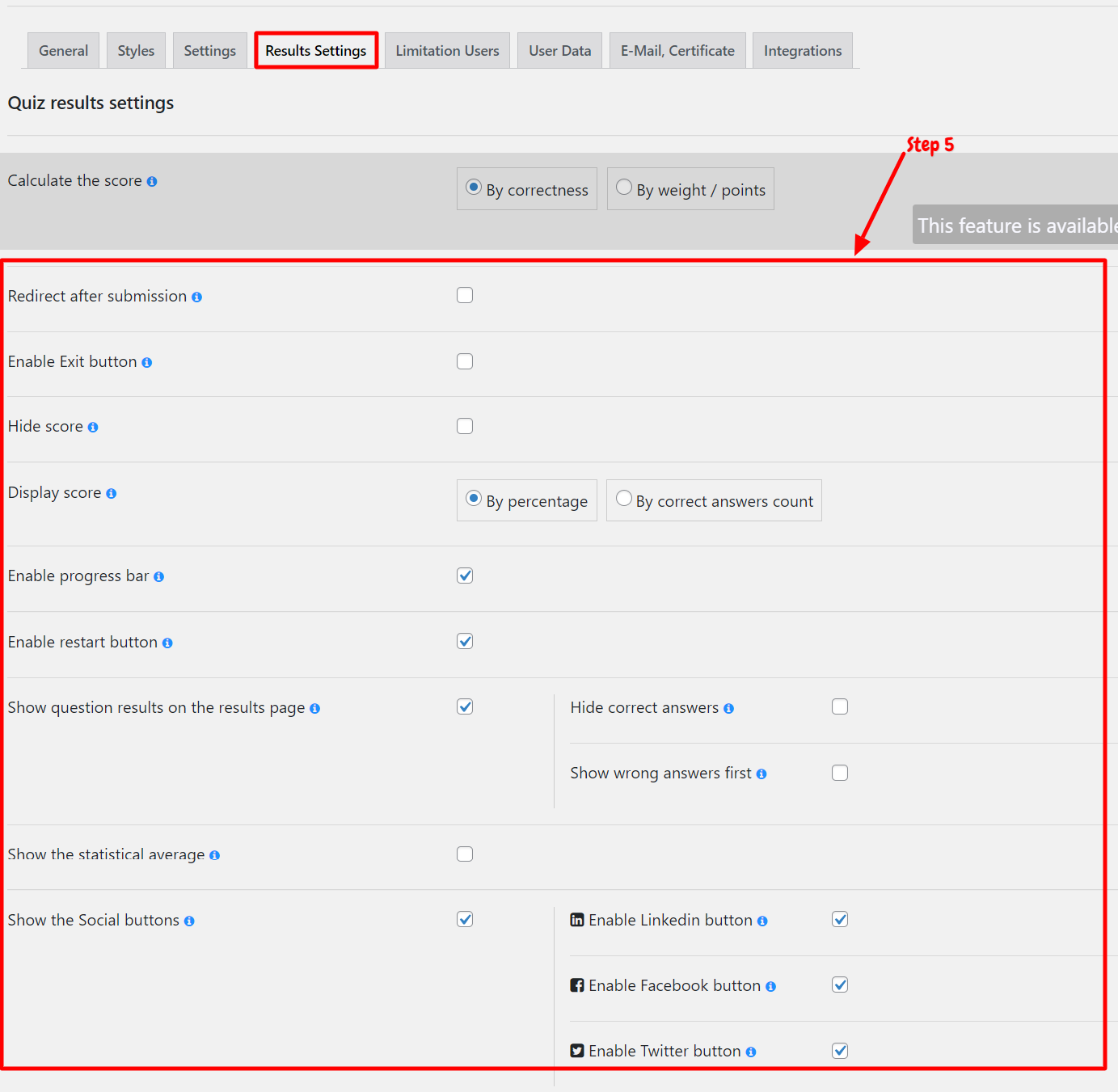1118x1092 pixels.
Task: Click info icon beside Hide correct answers
Action: coord(729,709)
